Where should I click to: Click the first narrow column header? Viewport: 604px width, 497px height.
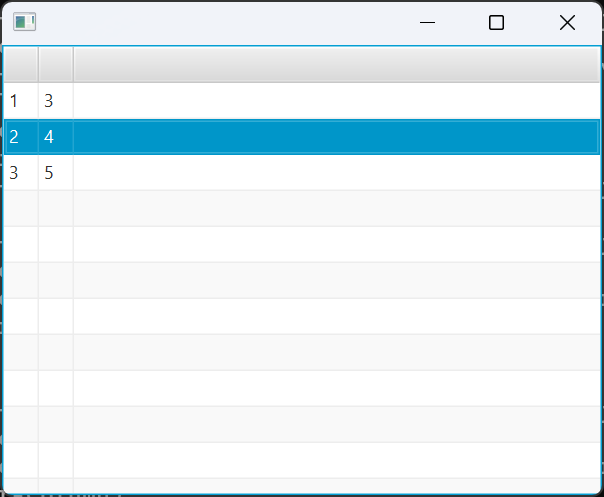pos(21,65)
